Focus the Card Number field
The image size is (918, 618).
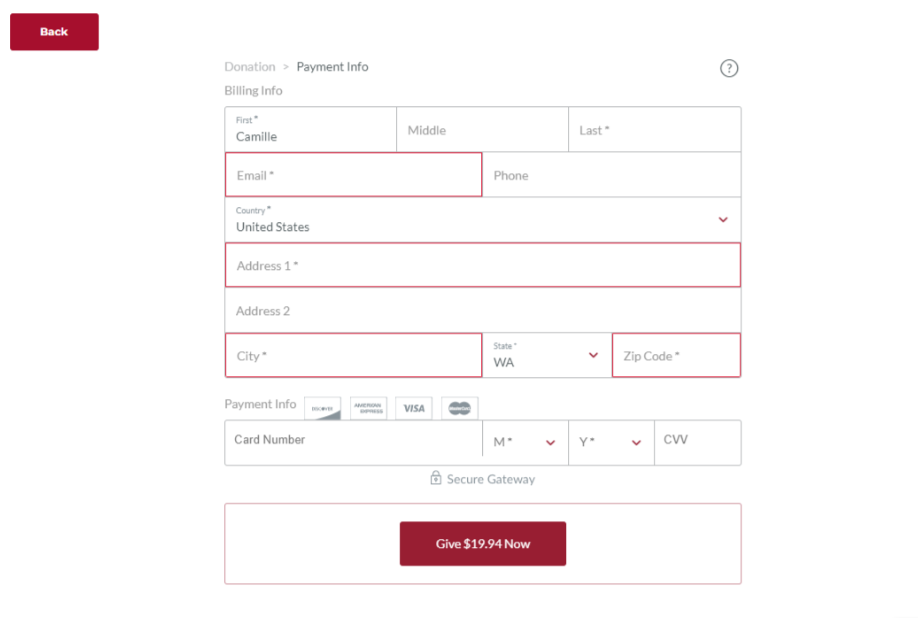click(x=354, y=440)
